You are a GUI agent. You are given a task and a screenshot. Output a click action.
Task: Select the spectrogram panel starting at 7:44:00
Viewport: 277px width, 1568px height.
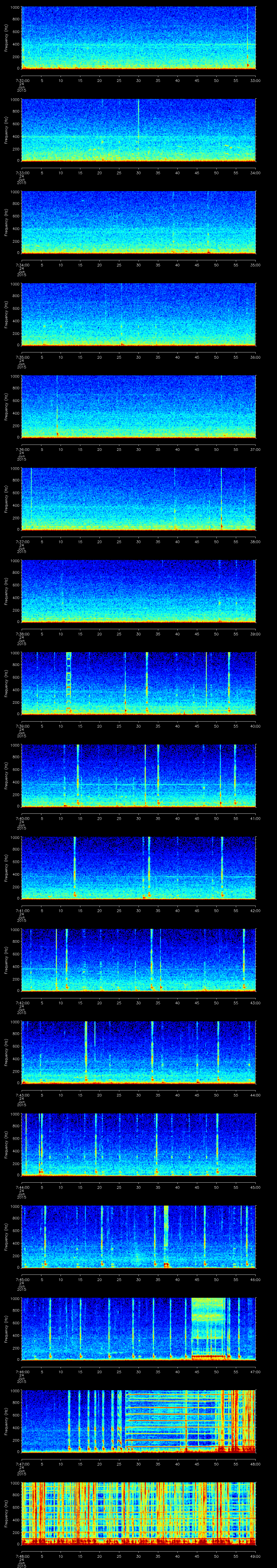point(139,1144)
